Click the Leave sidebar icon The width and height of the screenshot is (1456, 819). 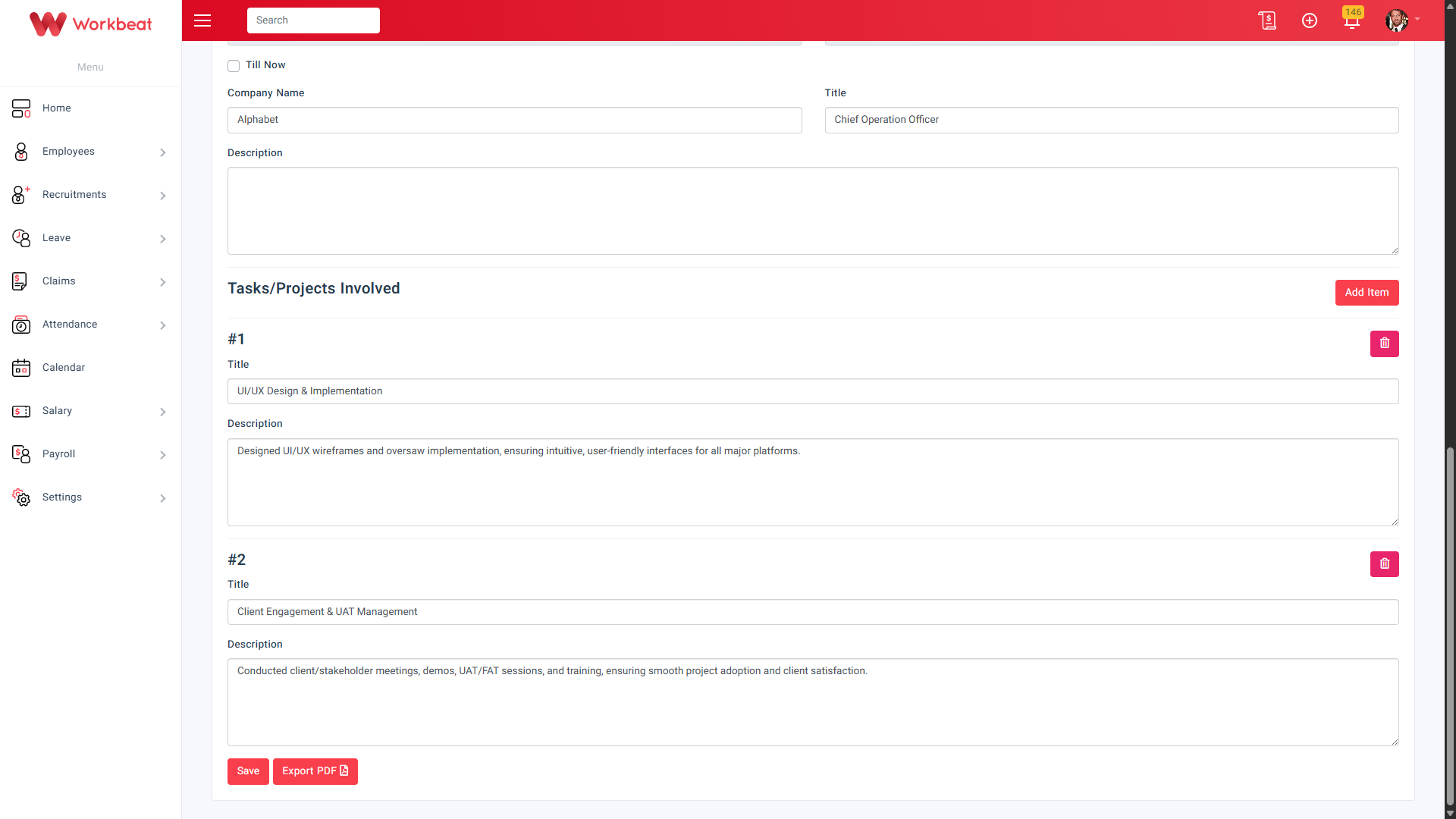click(21, 238)
